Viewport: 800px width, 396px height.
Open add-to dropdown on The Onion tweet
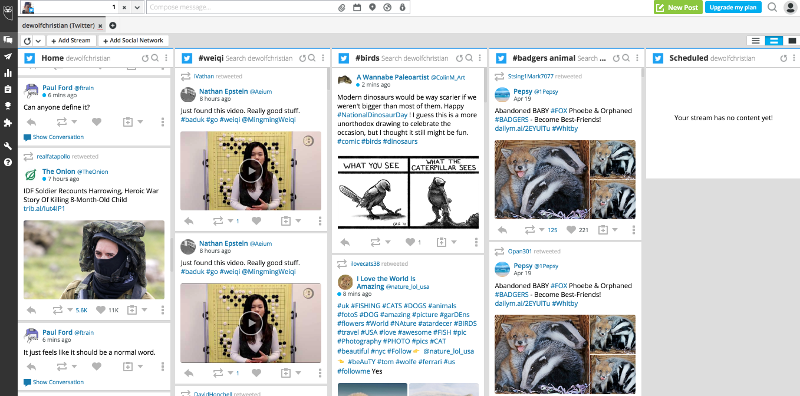145,310
